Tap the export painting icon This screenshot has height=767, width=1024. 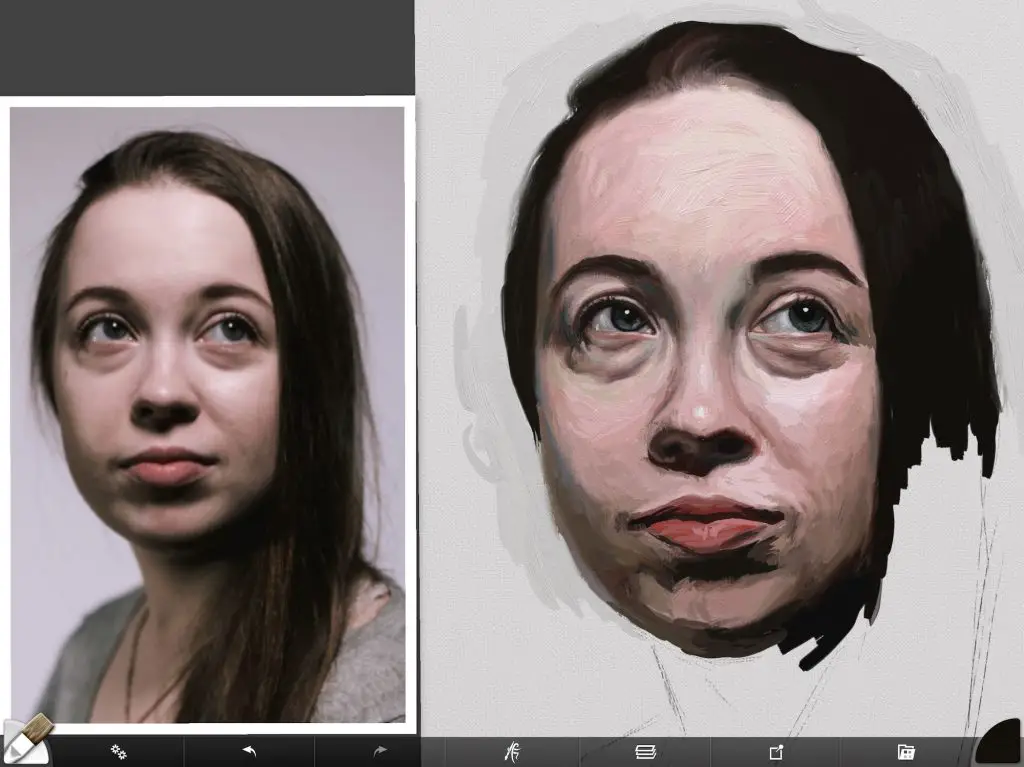click(776, 752)
